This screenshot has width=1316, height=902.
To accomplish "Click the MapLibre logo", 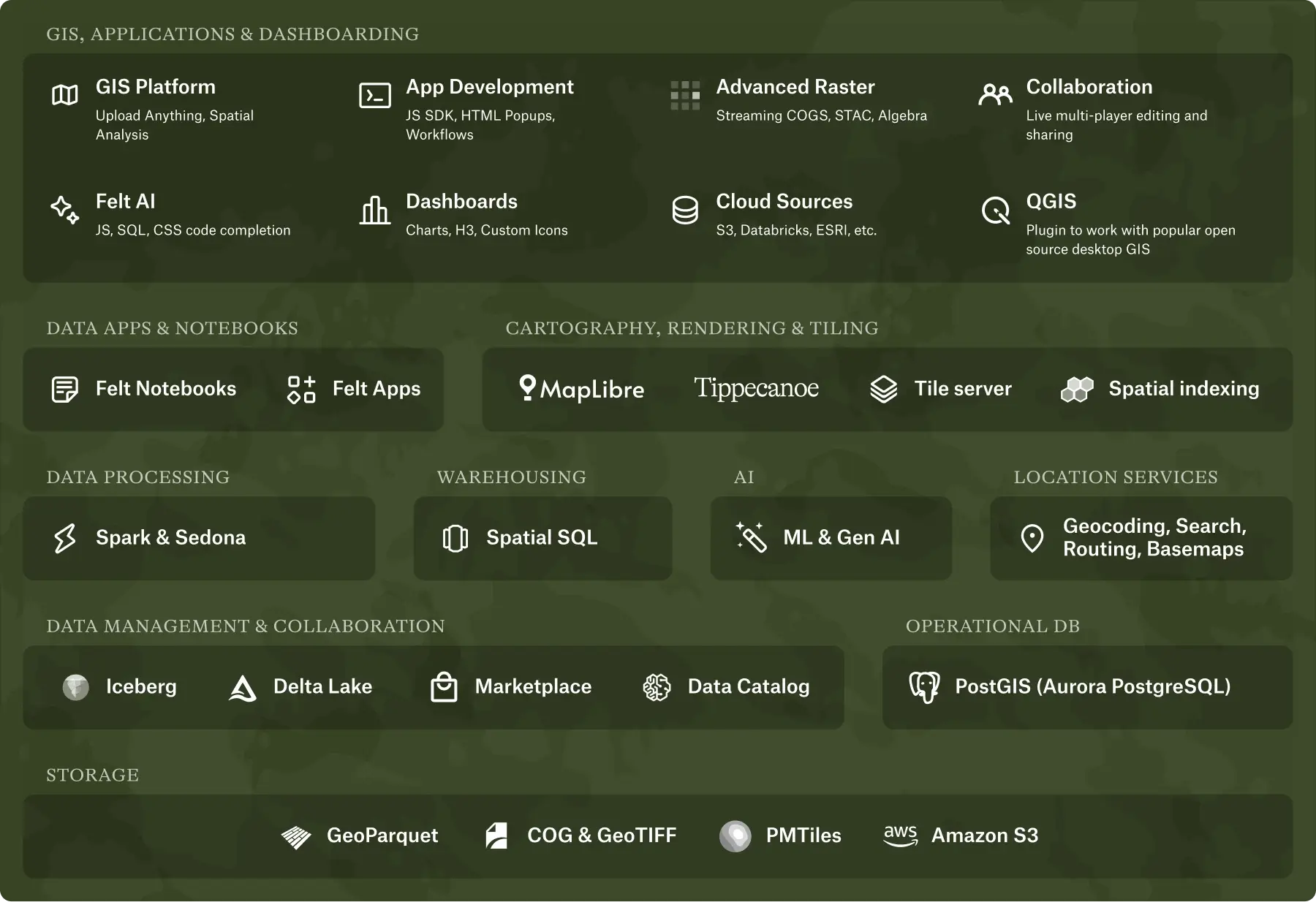I will (582, 388).
